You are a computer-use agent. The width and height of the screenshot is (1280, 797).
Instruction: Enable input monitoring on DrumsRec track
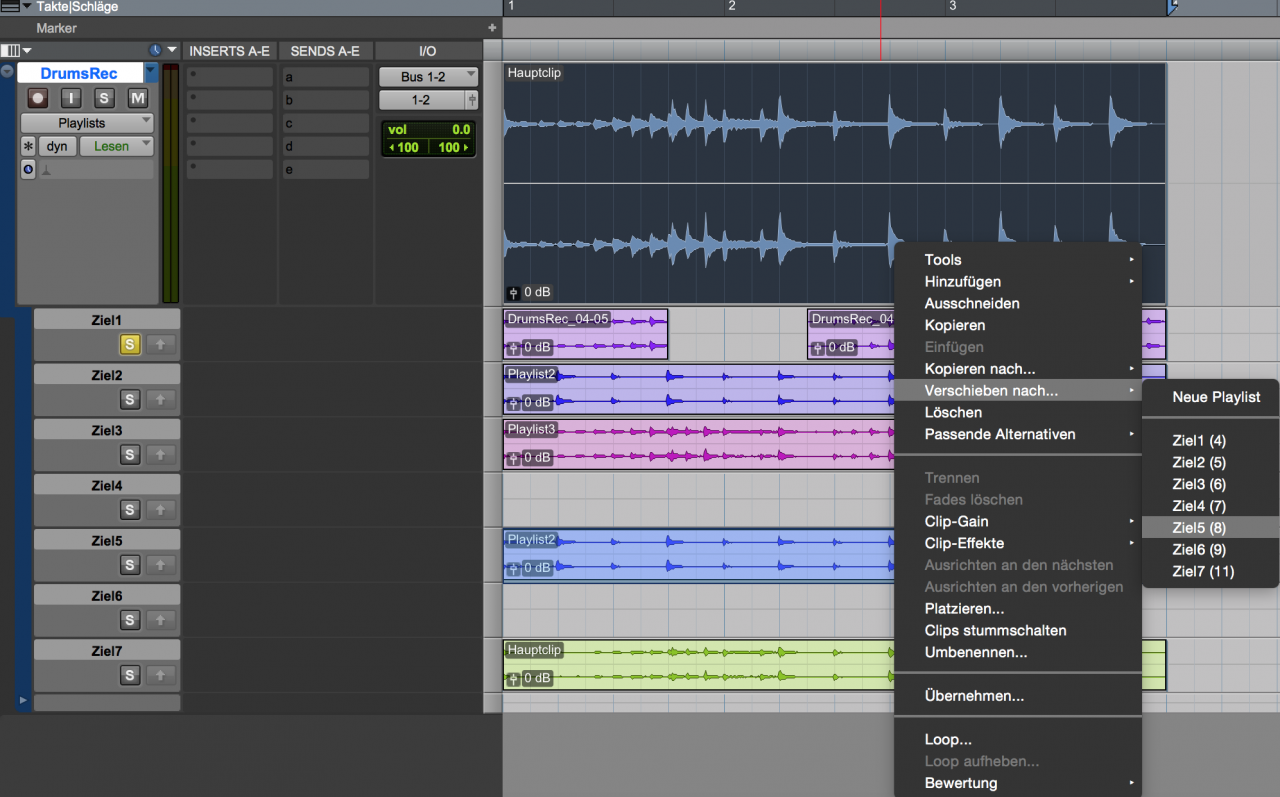tap(71, 98)
